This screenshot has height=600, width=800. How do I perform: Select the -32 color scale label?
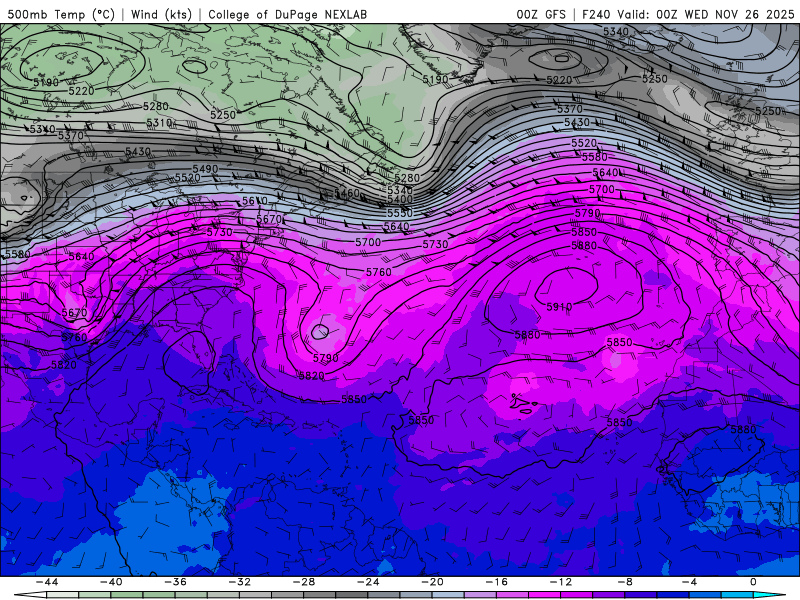239,582
